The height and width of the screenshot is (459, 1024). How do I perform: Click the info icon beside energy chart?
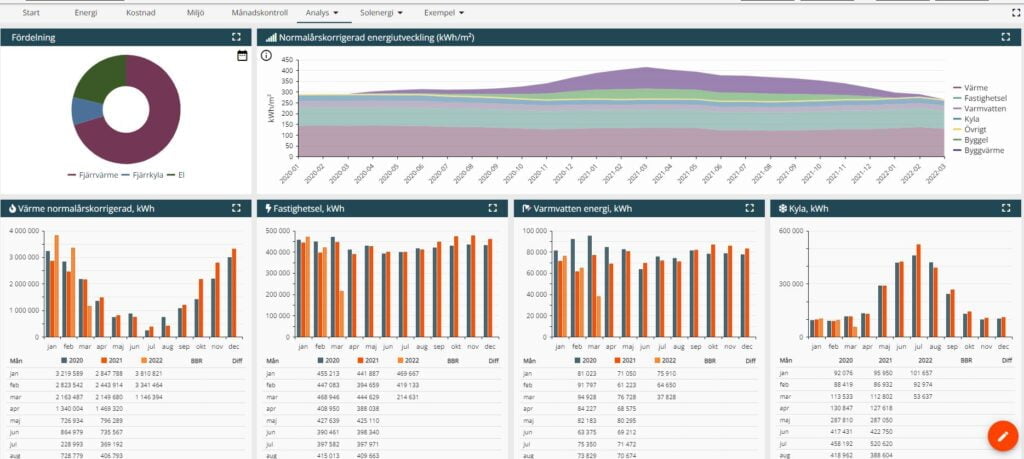click(266, 56)
